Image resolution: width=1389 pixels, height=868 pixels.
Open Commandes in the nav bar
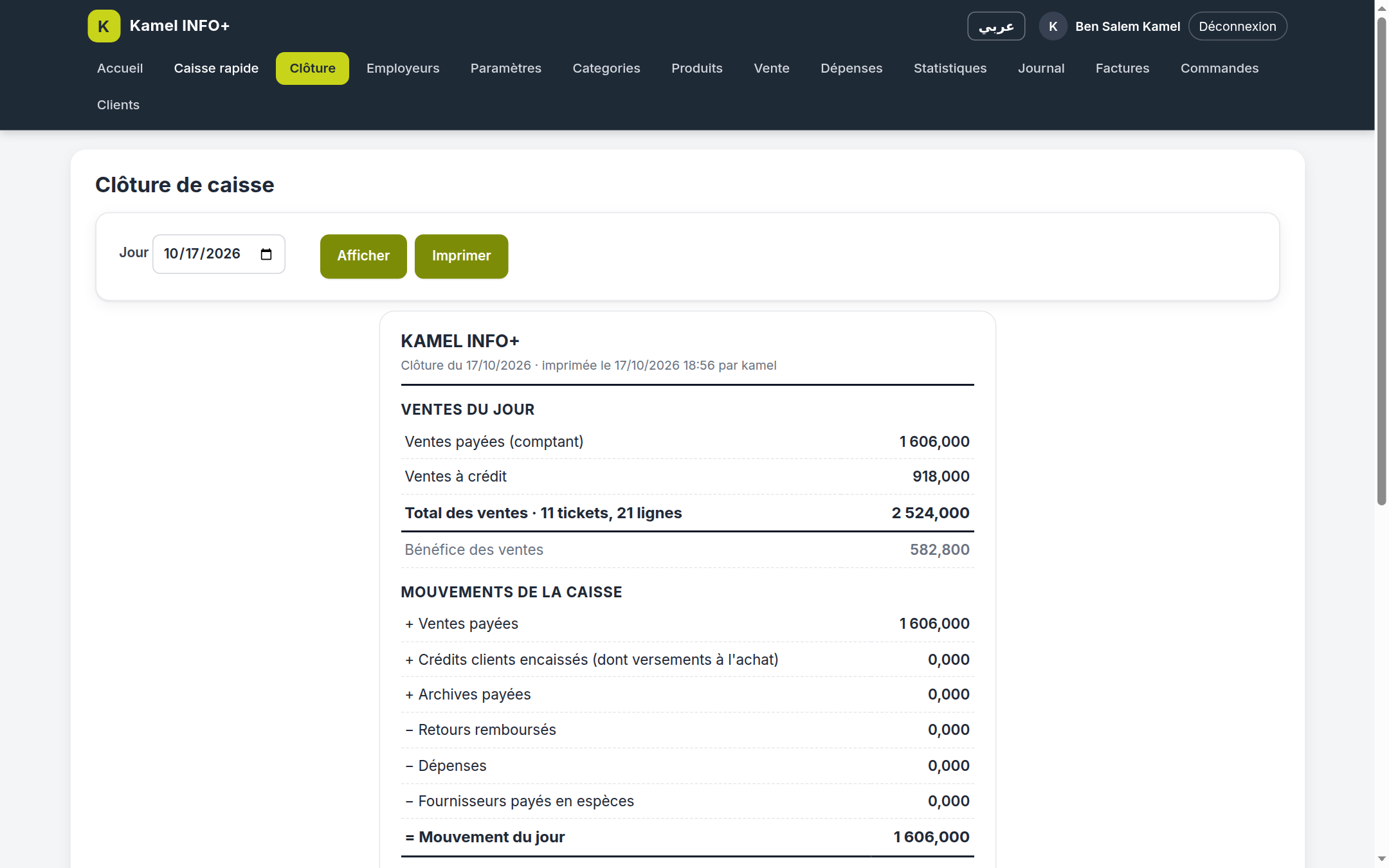pos(1219,68)
